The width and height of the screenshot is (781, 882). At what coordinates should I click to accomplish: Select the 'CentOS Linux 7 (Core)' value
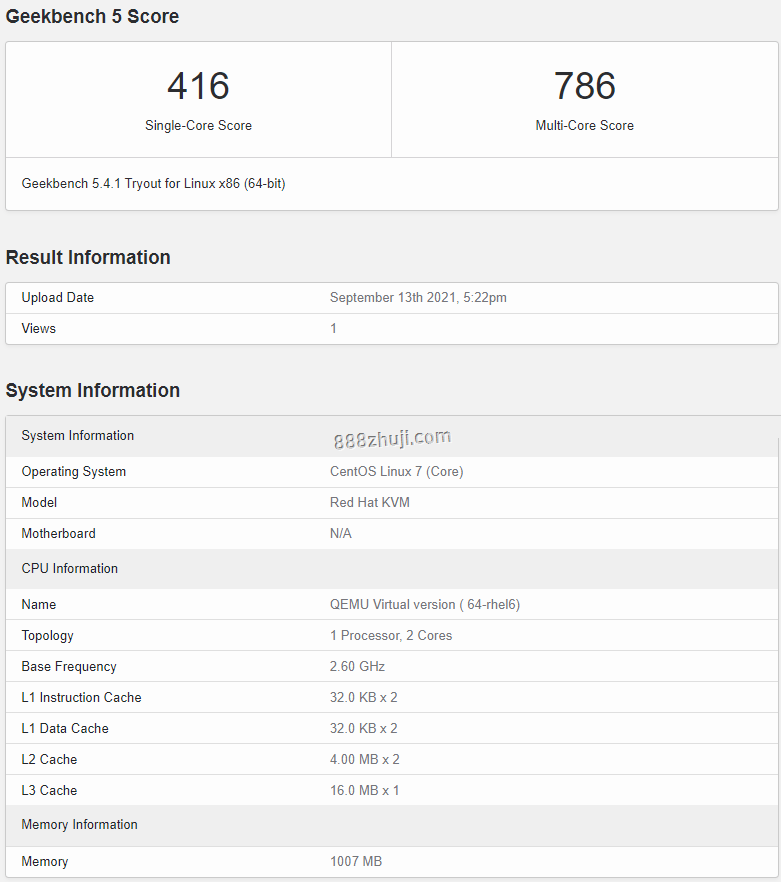coord(397,472)
